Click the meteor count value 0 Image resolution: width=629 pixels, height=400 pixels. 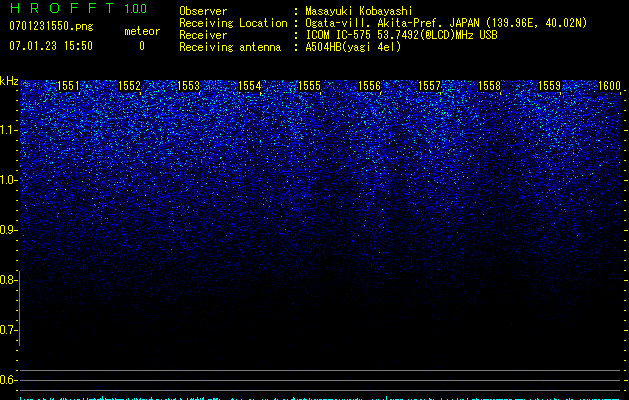(x=142, y=46)
